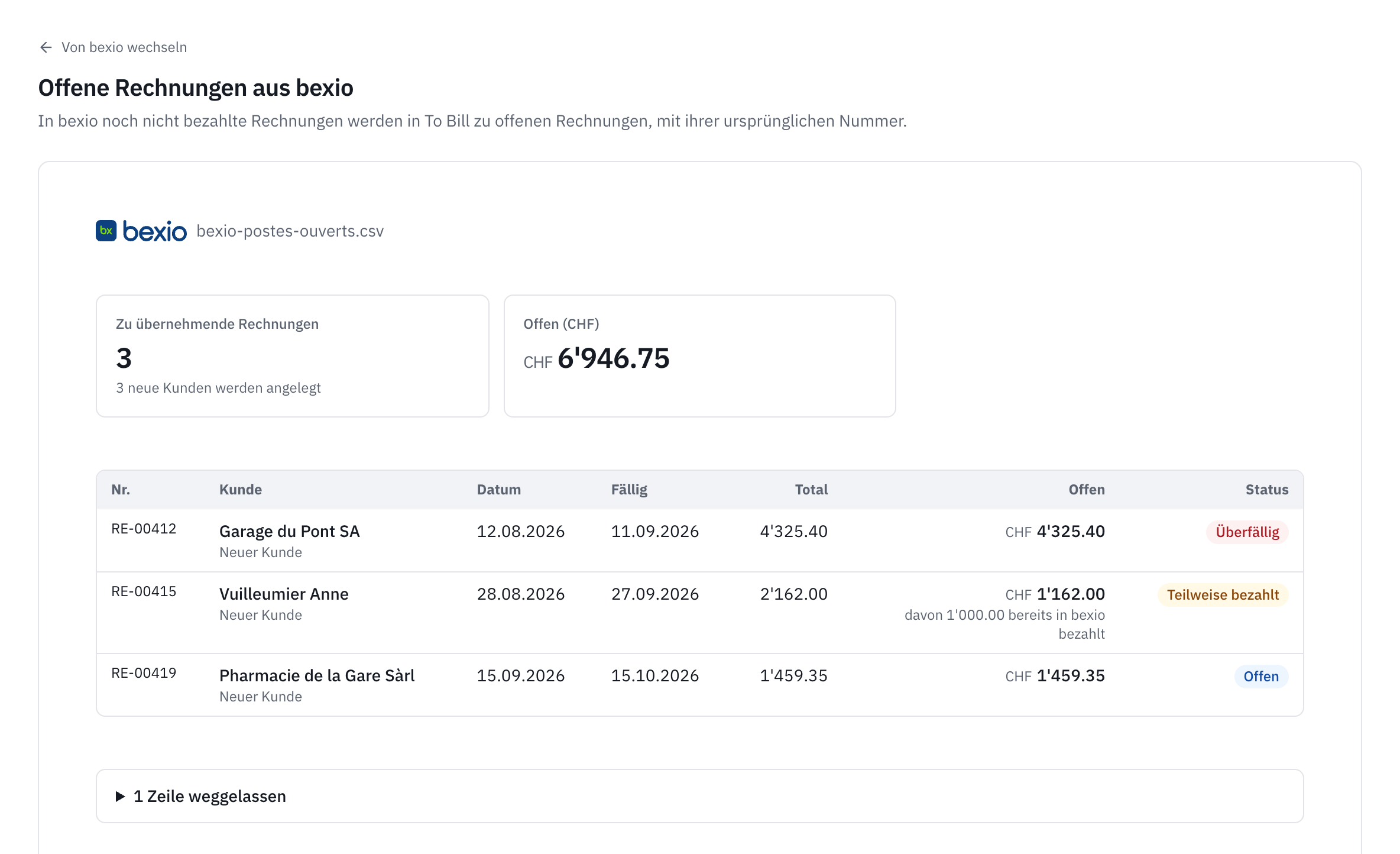
Task: Click '3 neue Kunden werden angelegt'
Action: [218, 388]
